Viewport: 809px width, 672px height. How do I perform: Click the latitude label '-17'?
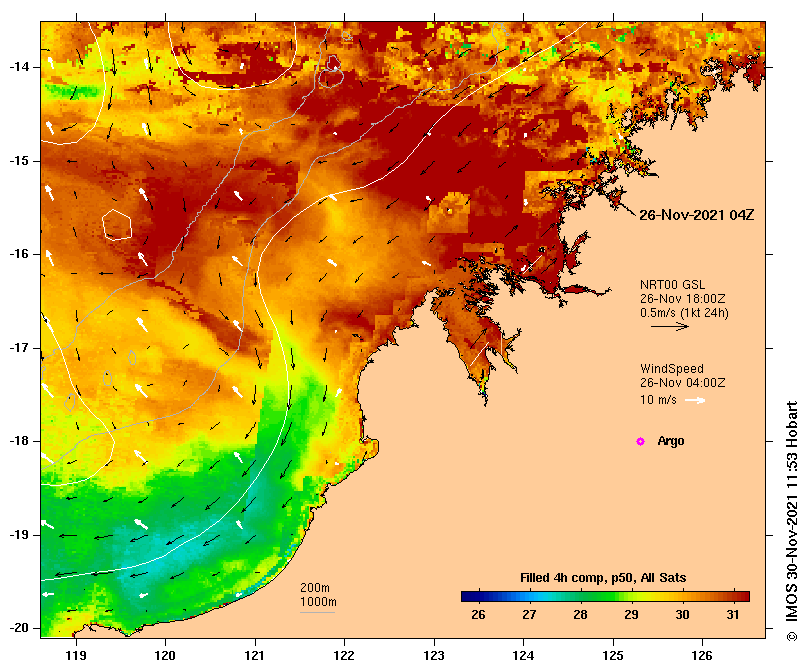pos(19,348)
